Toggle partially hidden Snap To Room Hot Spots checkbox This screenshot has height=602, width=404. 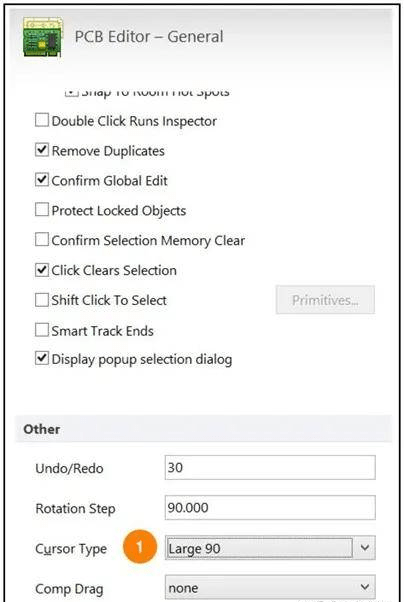pos(71,93)
